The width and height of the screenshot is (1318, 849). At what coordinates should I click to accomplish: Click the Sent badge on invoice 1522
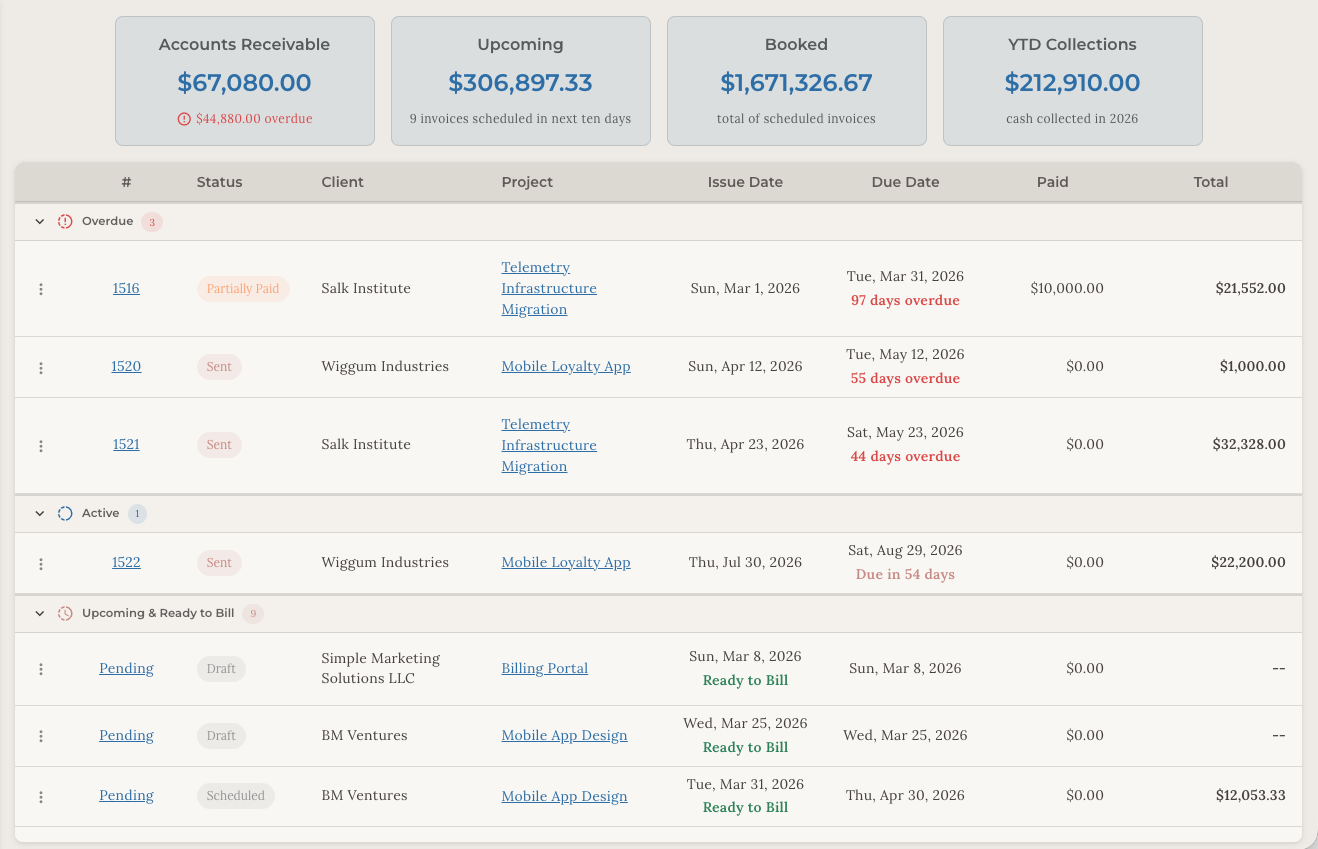click(x=219, y=563)
